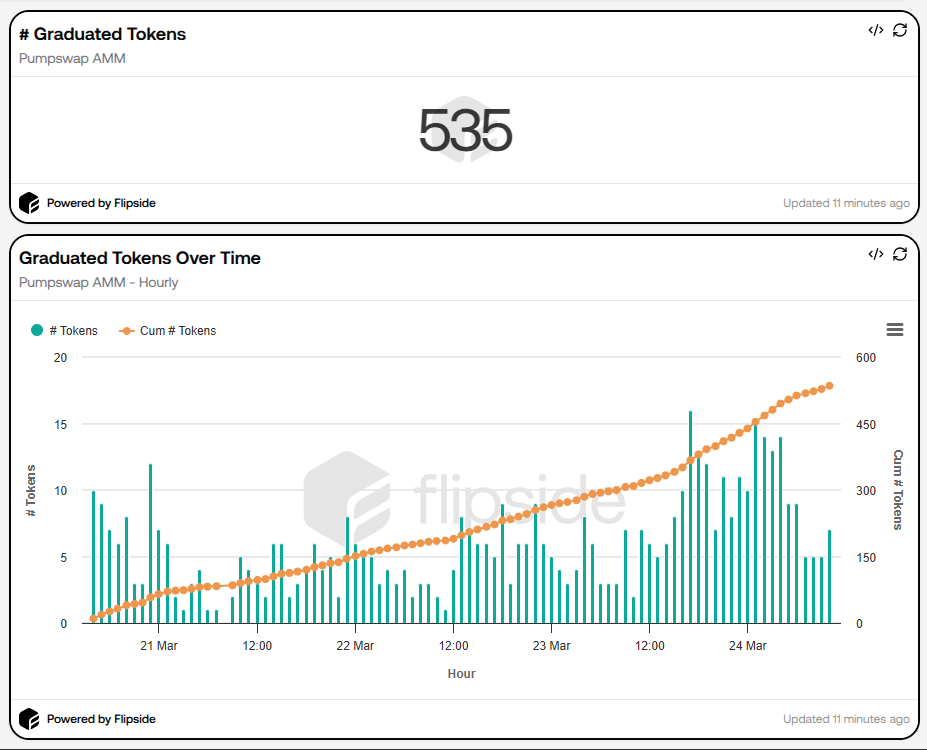Click the 24 Mar x-axis label
The width and height of the screenshot is (927, 750).
747,646
